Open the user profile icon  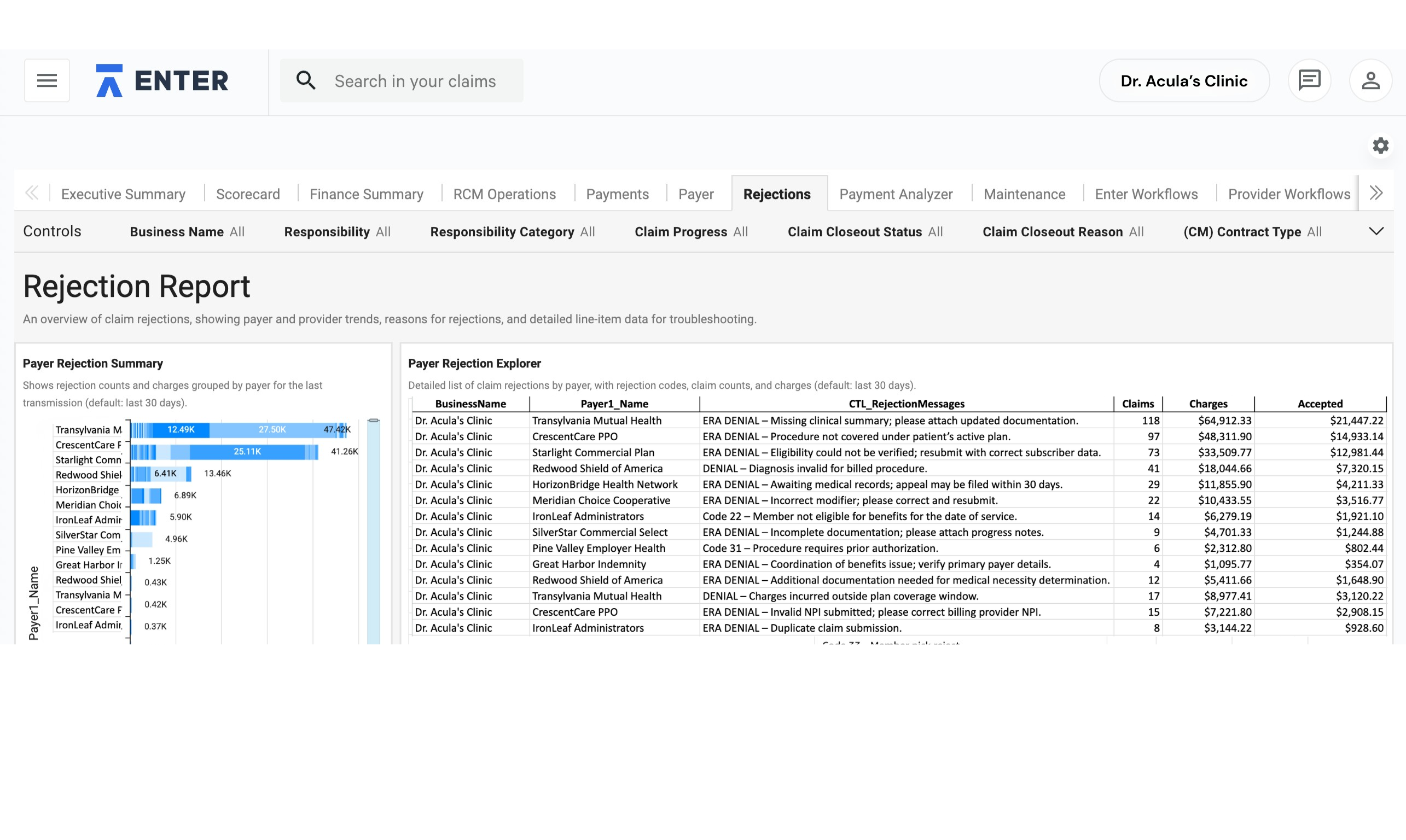point(1370,80)
